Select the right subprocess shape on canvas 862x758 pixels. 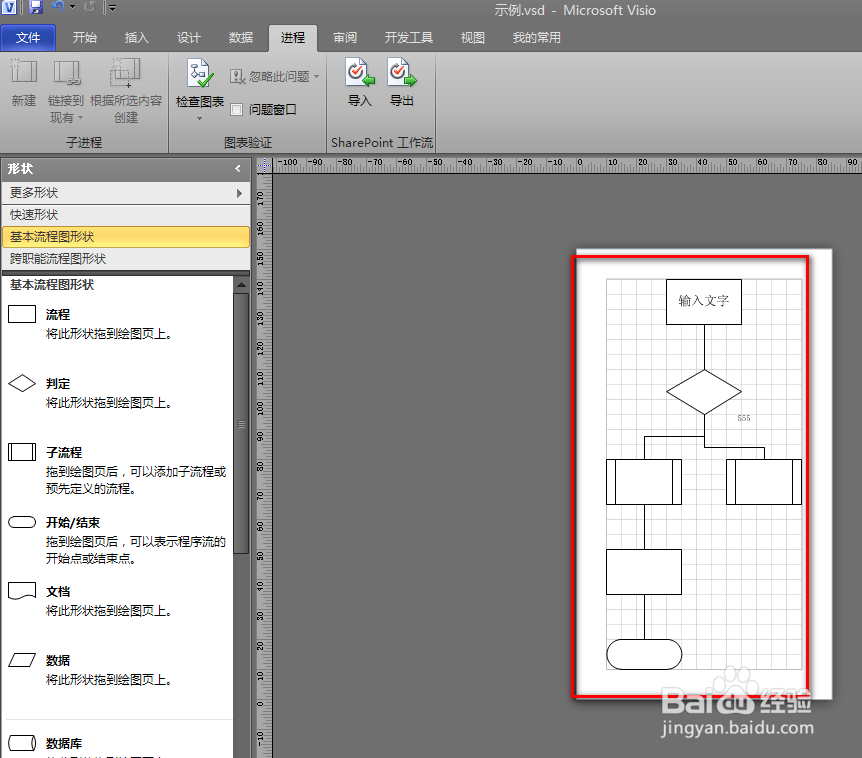coord(764,482)
